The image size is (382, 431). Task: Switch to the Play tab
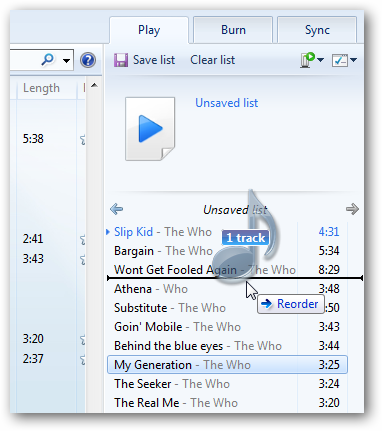[149, 30]
